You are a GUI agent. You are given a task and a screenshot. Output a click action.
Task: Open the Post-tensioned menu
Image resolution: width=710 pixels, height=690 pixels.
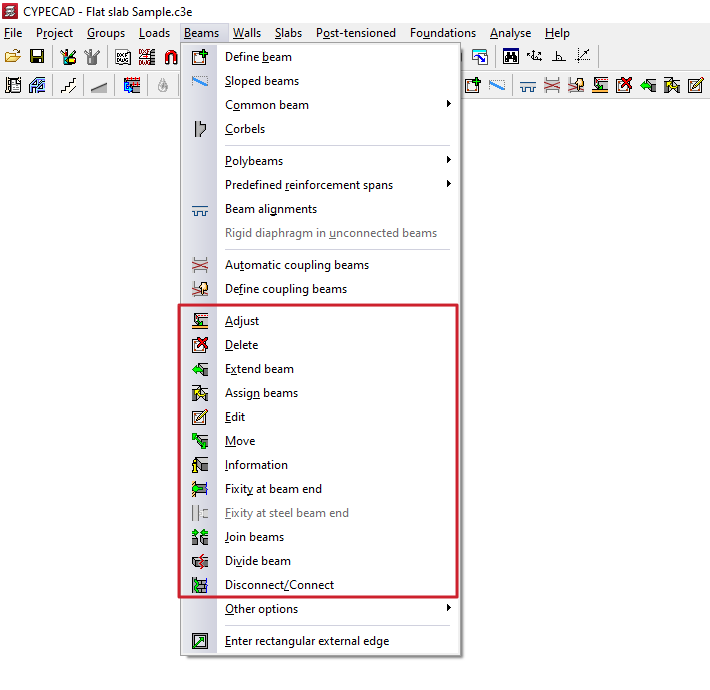pyautogui.click(x=356, y=33)
